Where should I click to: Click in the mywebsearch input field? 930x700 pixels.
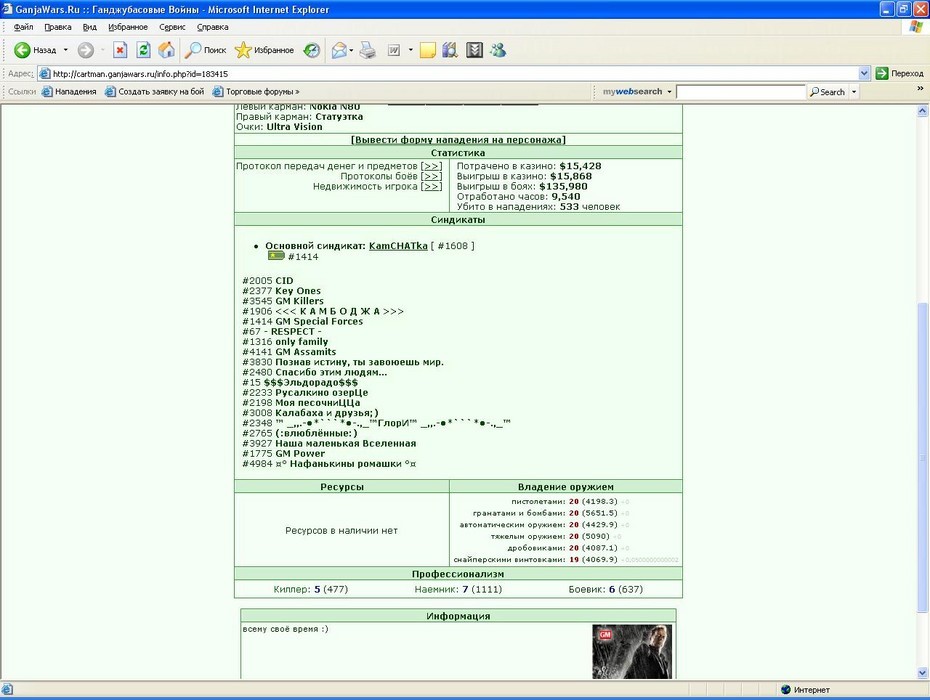(x=741, y=92)
